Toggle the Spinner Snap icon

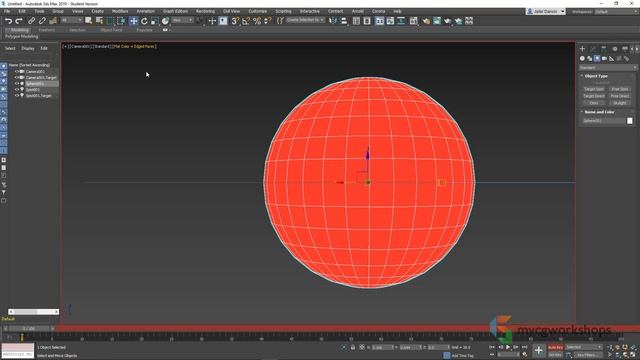pyautogui.click(x=267, y=21)
